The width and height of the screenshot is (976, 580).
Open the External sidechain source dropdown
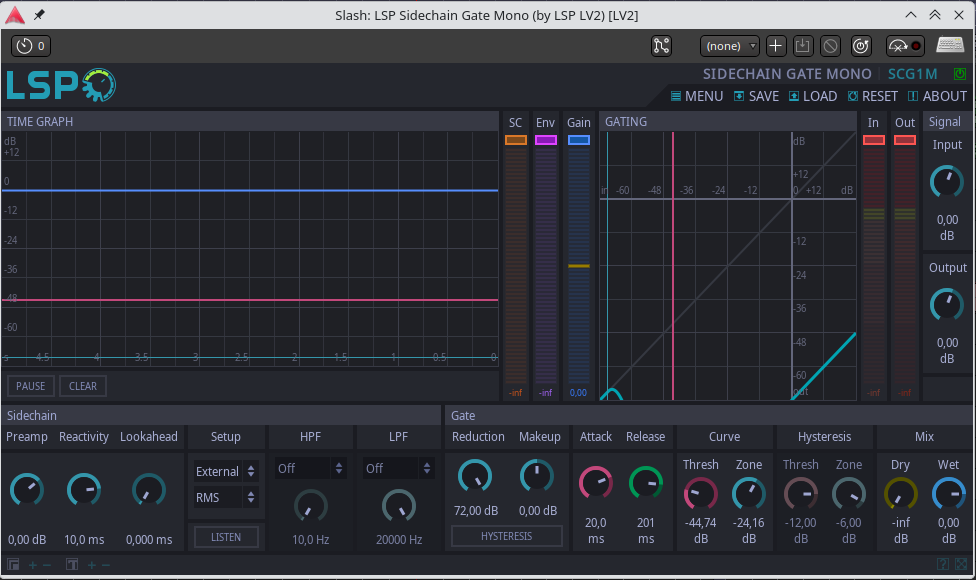pyautogui.click(x=226, y=471)
